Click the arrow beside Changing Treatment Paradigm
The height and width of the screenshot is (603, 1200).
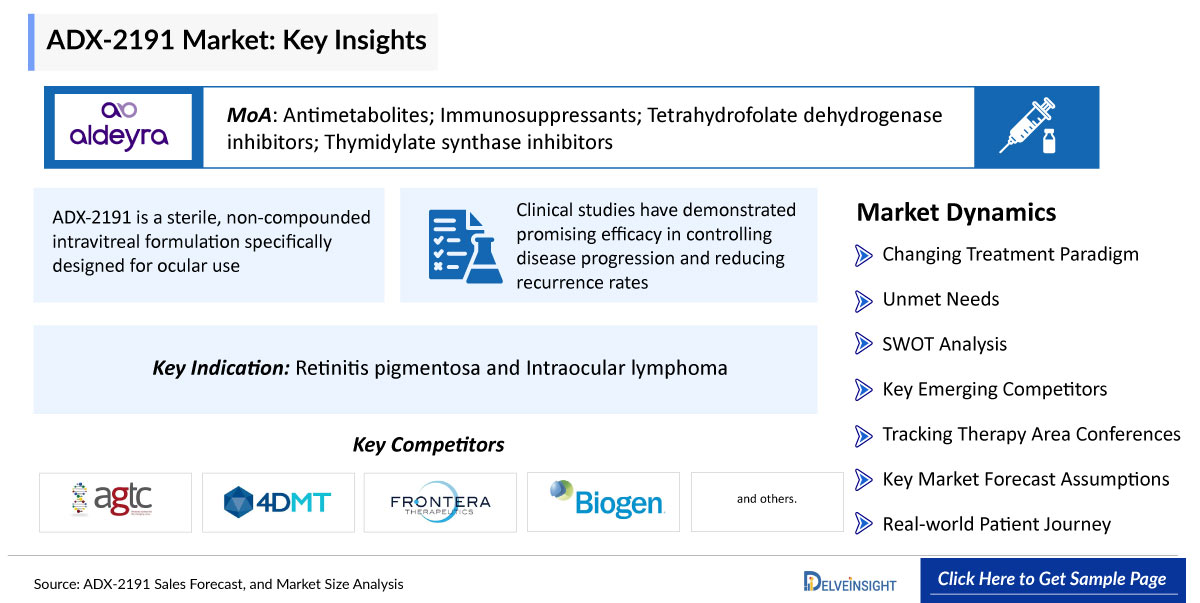(x=864, y=255)
